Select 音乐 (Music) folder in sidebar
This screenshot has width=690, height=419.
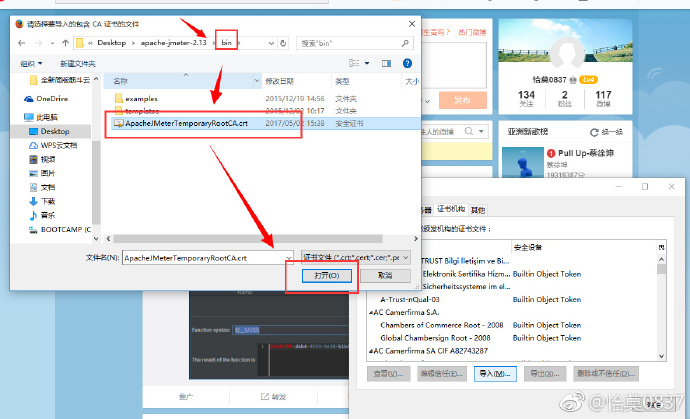(x=48, y=215)
